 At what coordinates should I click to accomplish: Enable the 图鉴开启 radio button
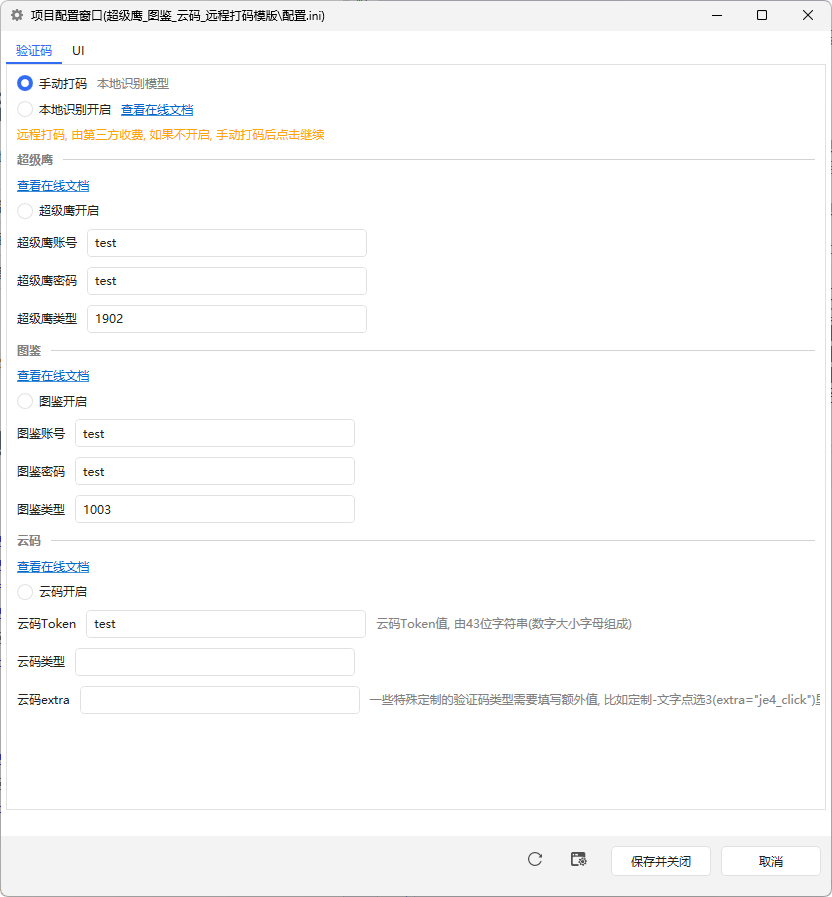point(26,401)
